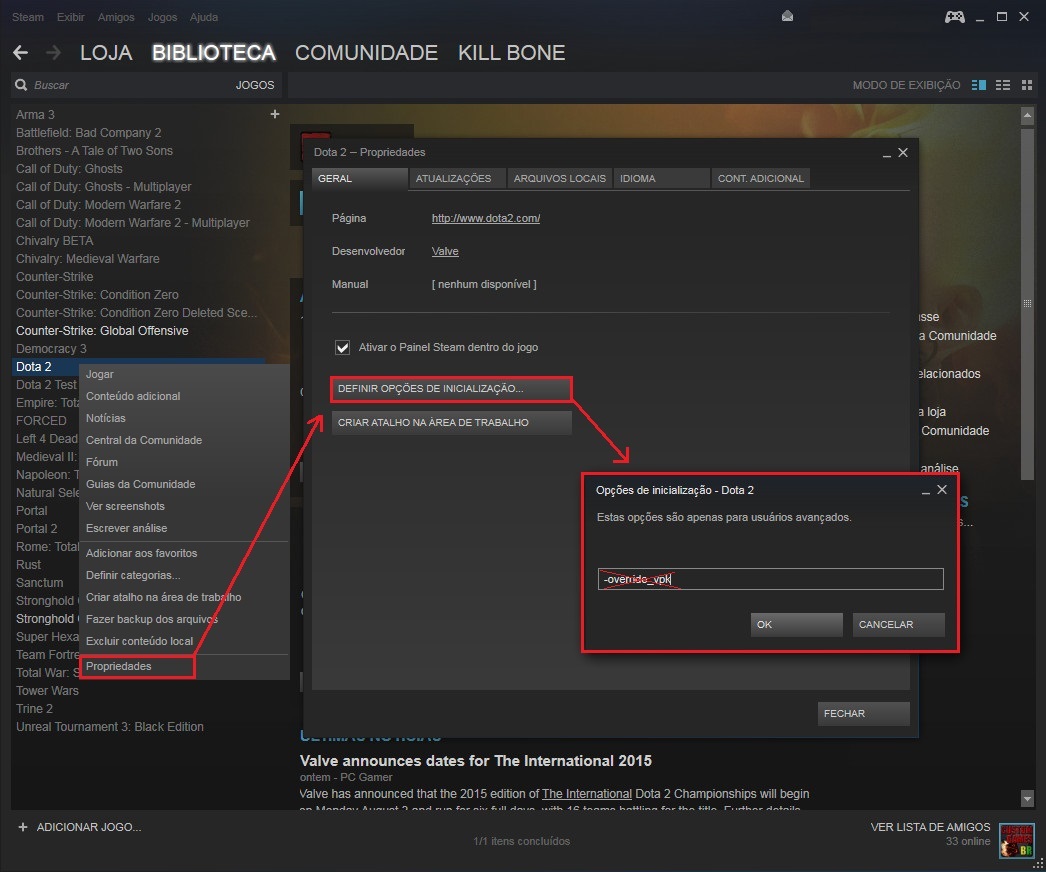This screenshot has height=872, width=1046.
Task: Select Arma 3 in the library list
Action: tap(35, 115)
